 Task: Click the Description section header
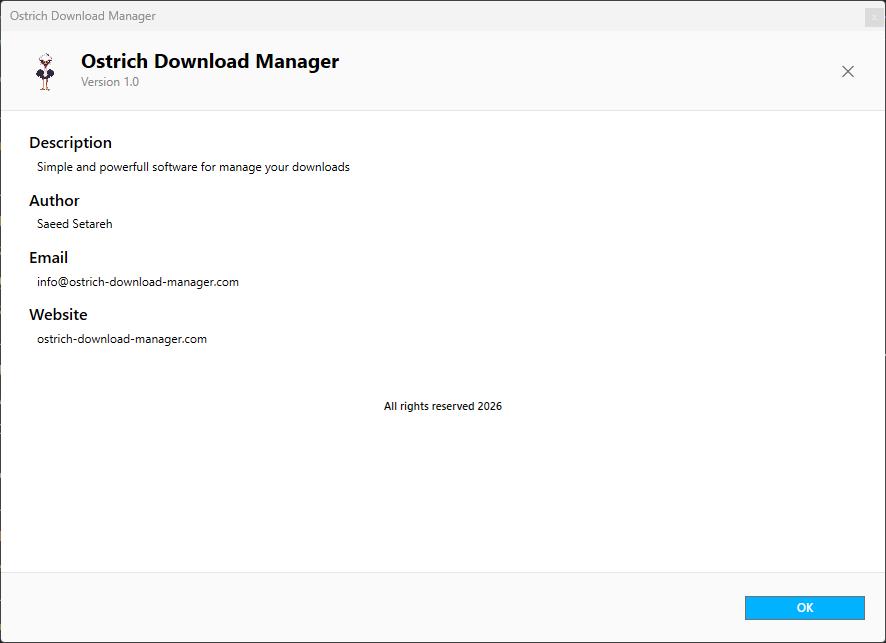[x=70, y=142]
